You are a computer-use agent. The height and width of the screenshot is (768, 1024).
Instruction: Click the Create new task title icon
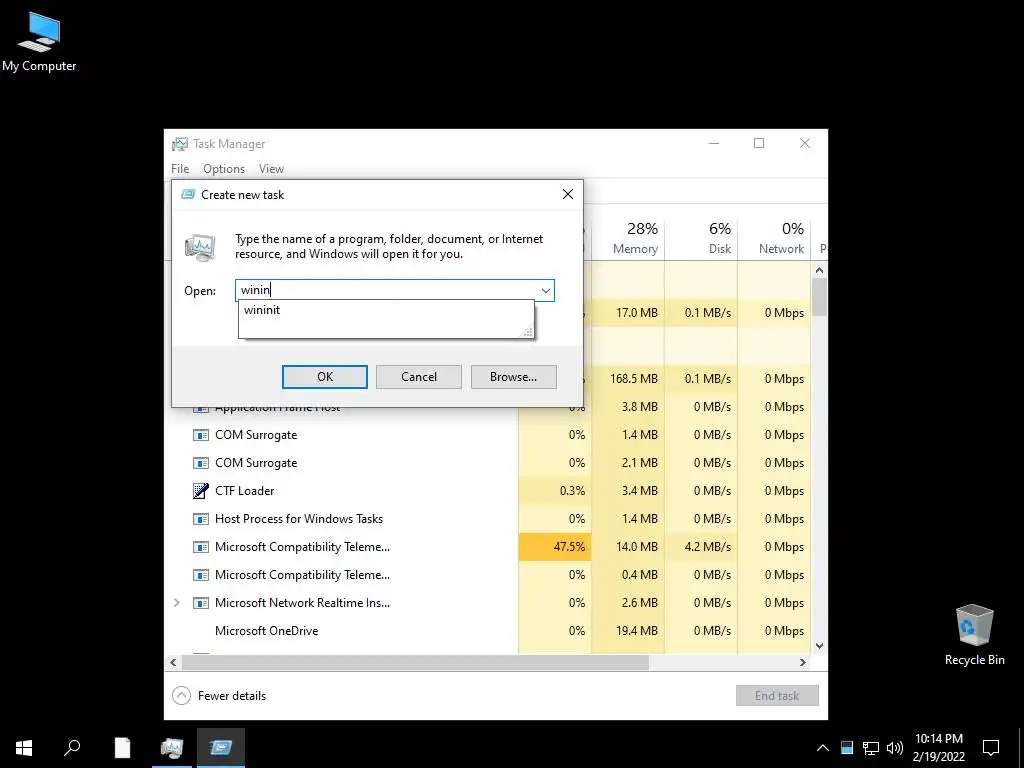188,195
